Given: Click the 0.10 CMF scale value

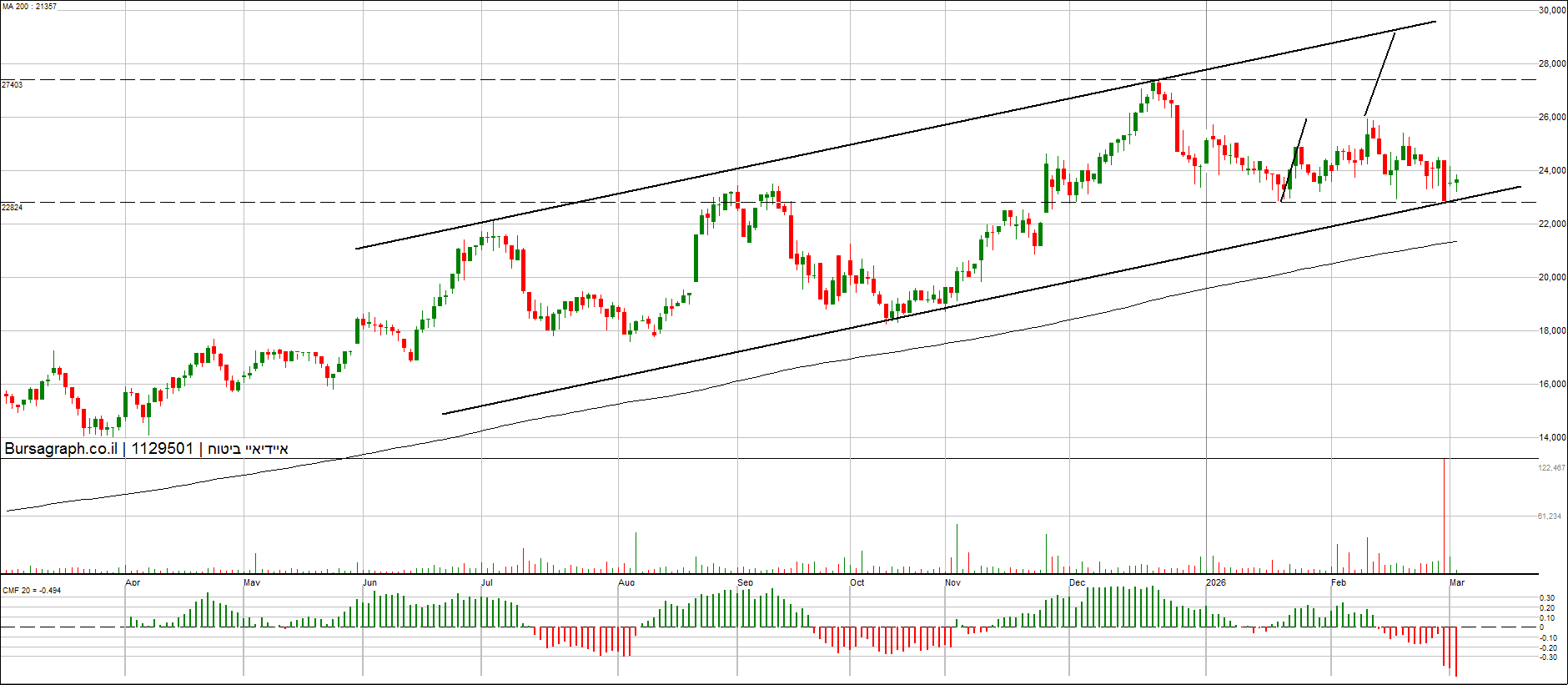Looking at the screenshot, I should tap(1547, 618).
